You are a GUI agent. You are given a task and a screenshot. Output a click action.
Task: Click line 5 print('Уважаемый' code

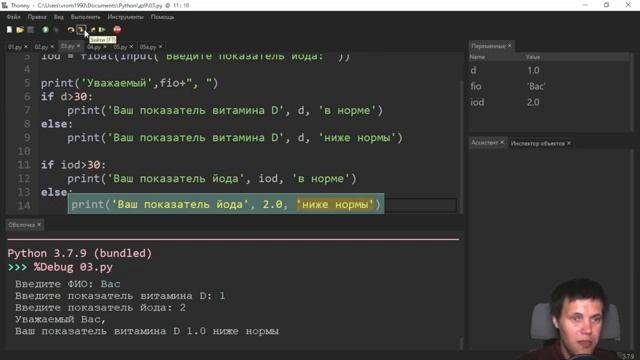pos(129,83)
